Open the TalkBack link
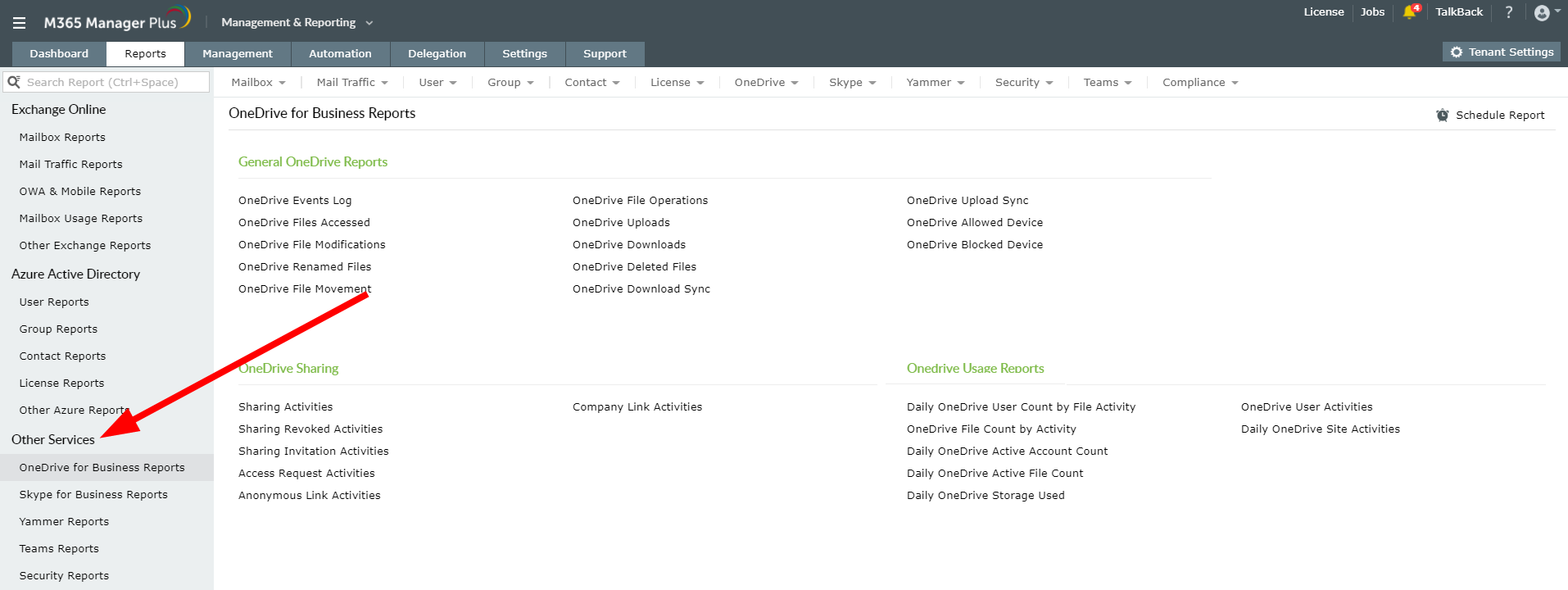Viewport: 1568px width, 590px height. coord(1459,12)
